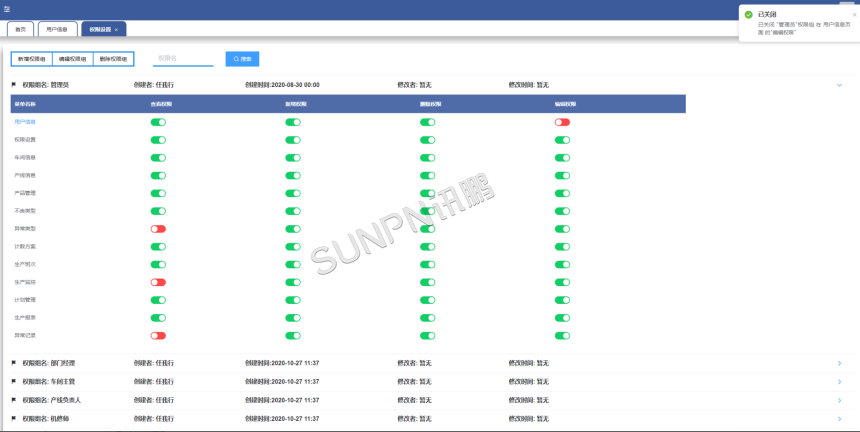The image size is (860, 432).
Task: Toggle 编辑权限 for 产线信息 row
Action: [562, 175]
